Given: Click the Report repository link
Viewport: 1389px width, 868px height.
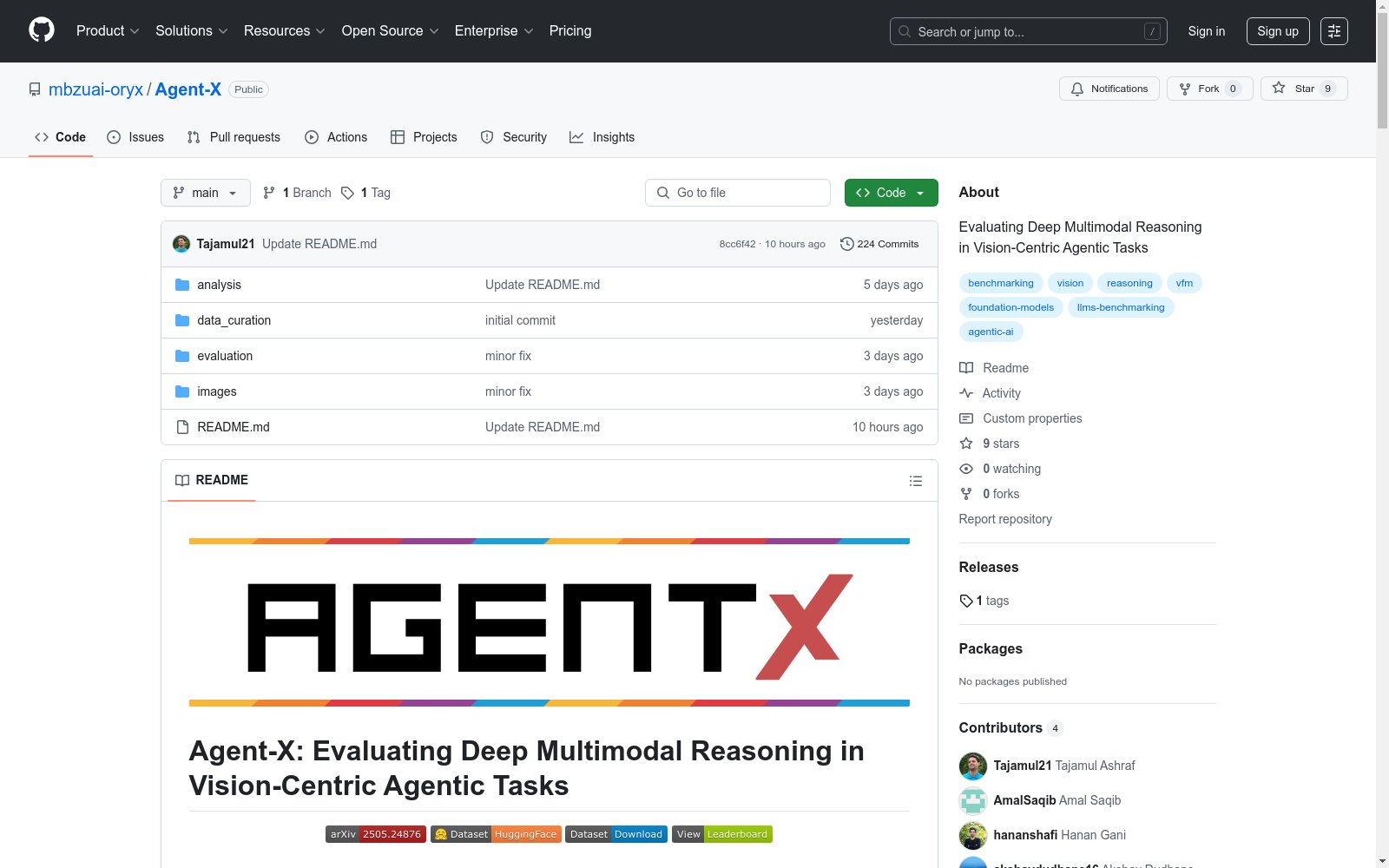Looking at the screenshot, I should (1005, 519).
